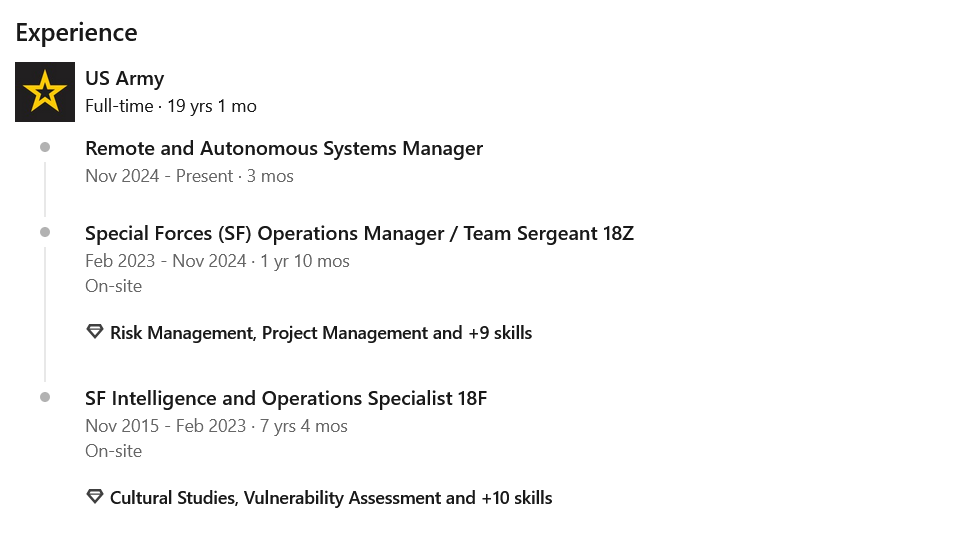Screen dimensions: 957x535
Task: Open the US Army logo thumbnail
Action: pos(45,92)
